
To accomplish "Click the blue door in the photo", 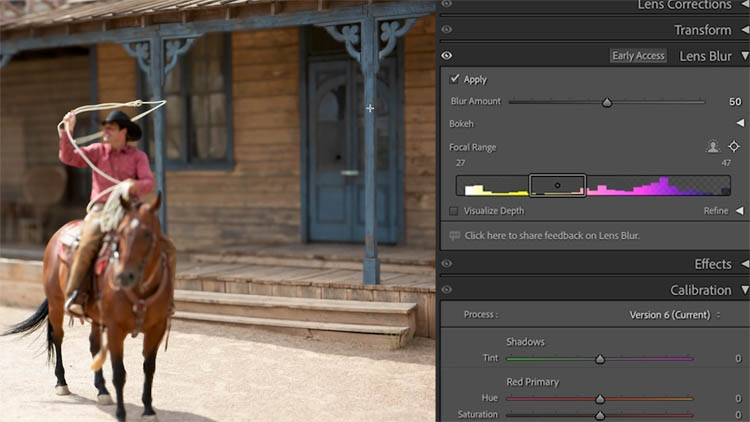I will [x=352, y=150].
